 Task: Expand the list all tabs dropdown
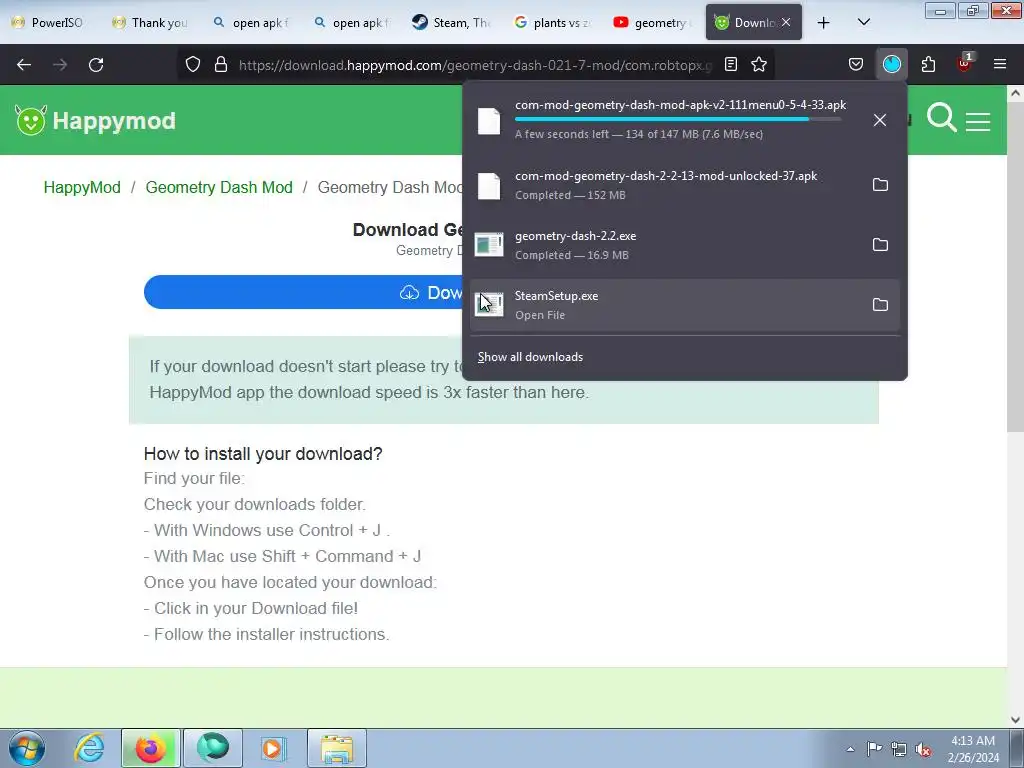[863, 22]
